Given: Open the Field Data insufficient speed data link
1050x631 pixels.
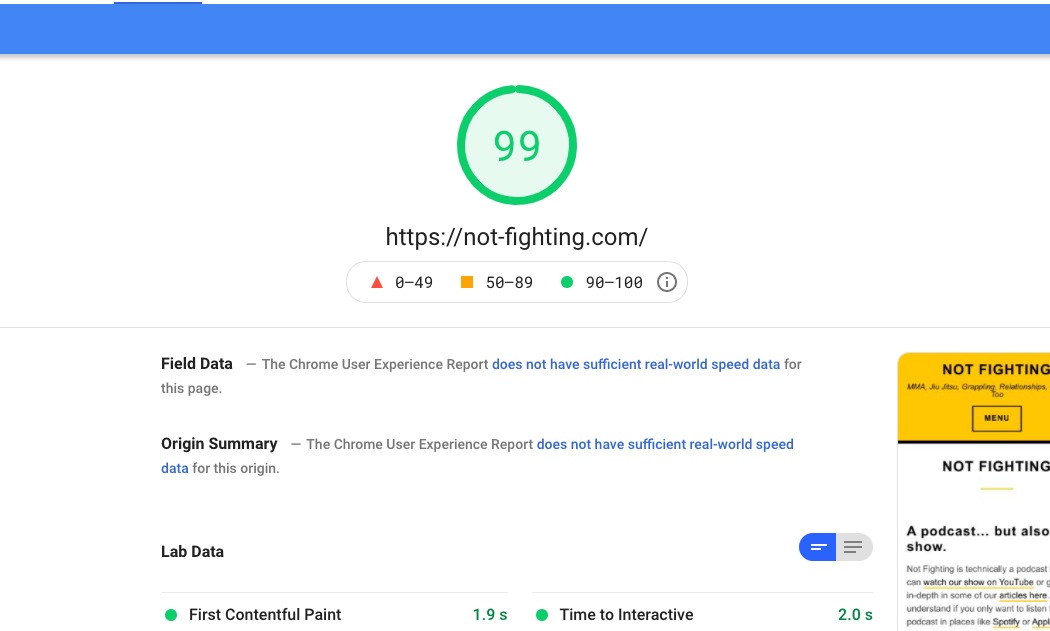Looking at the screenshot, I should click(x=635, y=365).
